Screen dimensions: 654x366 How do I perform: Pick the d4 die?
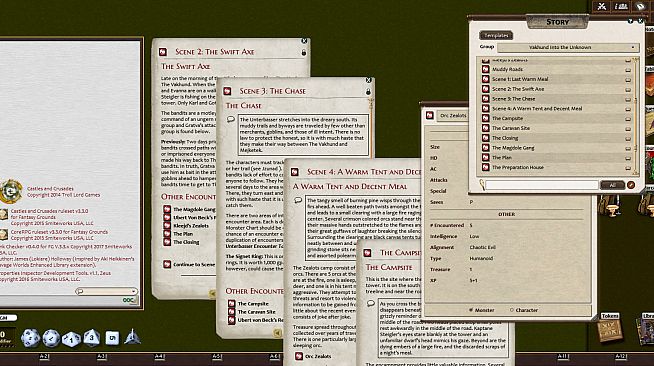click(132, 337)
